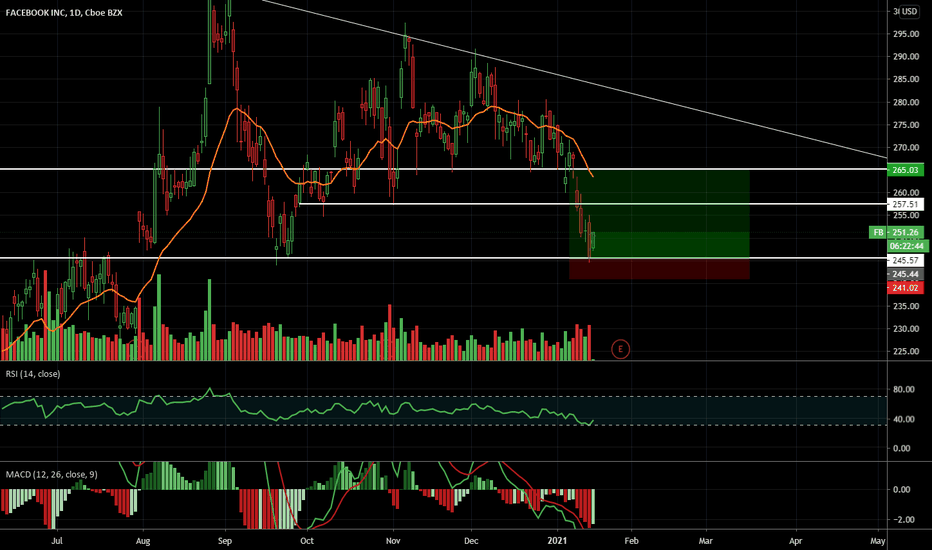
Task: Click the 40.00 RSI axis label
Action: 903,419
